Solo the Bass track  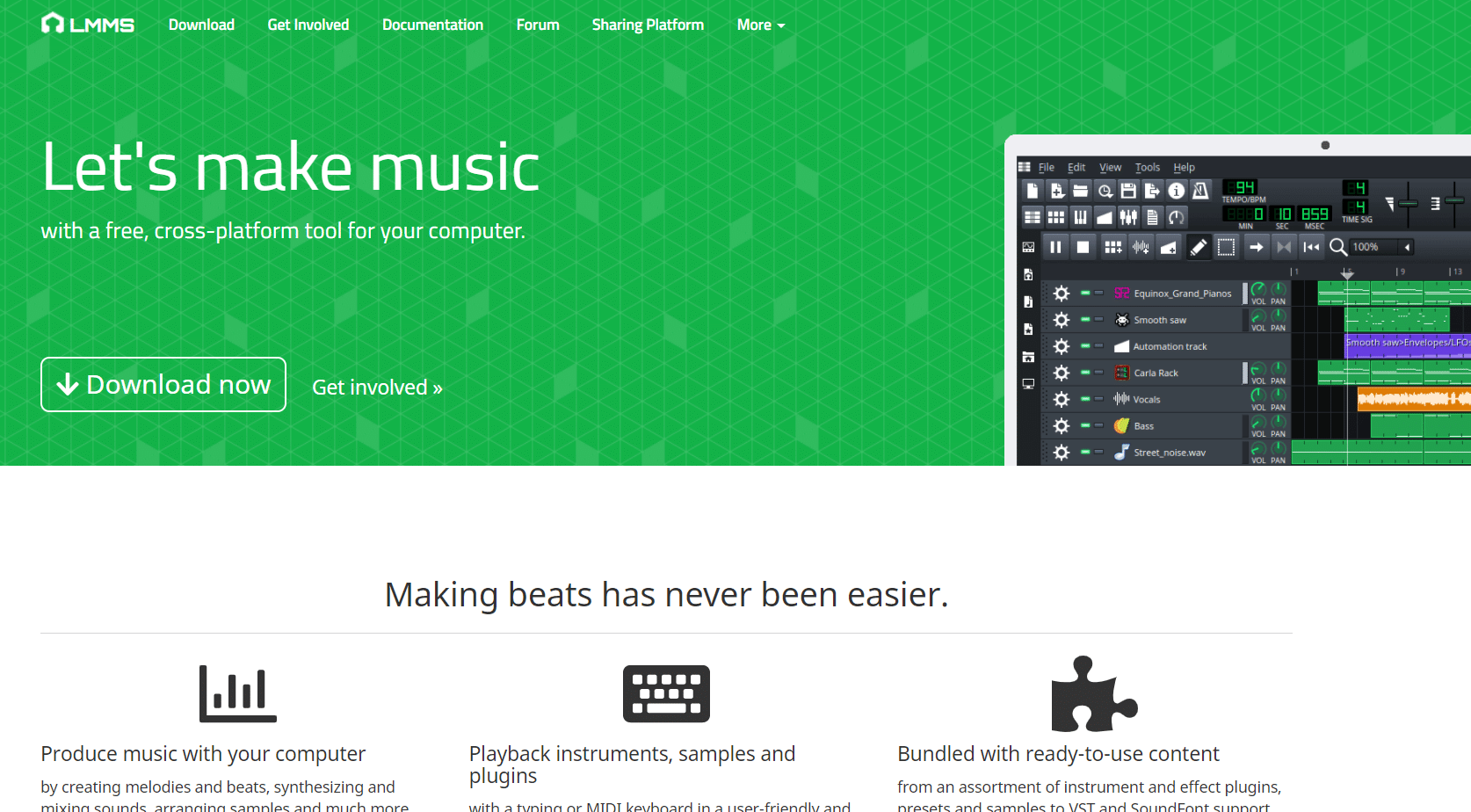click(x=1098, y=425)
